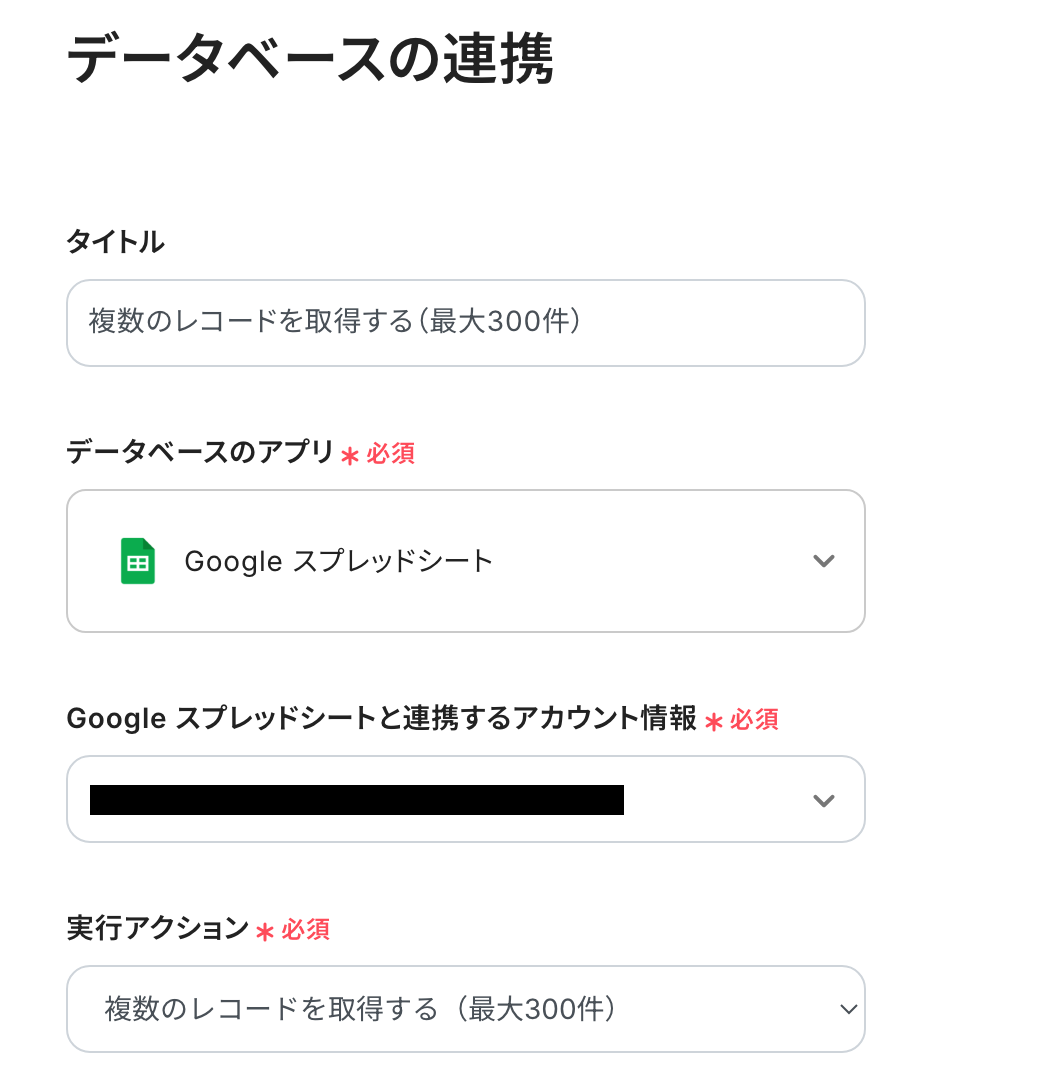Click 複数のレコードを取得する text in 実行アクション select

tap(360, 1009)
